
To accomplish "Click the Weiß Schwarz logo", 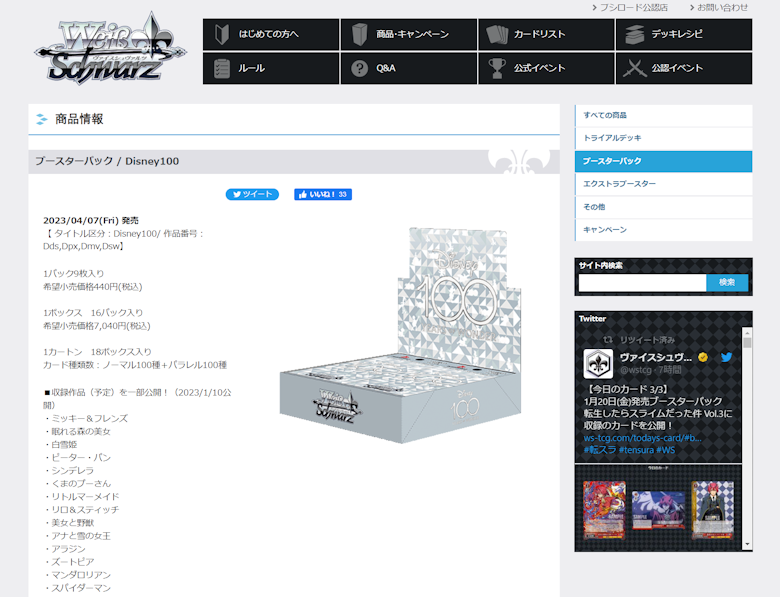I will pos(108,50).
